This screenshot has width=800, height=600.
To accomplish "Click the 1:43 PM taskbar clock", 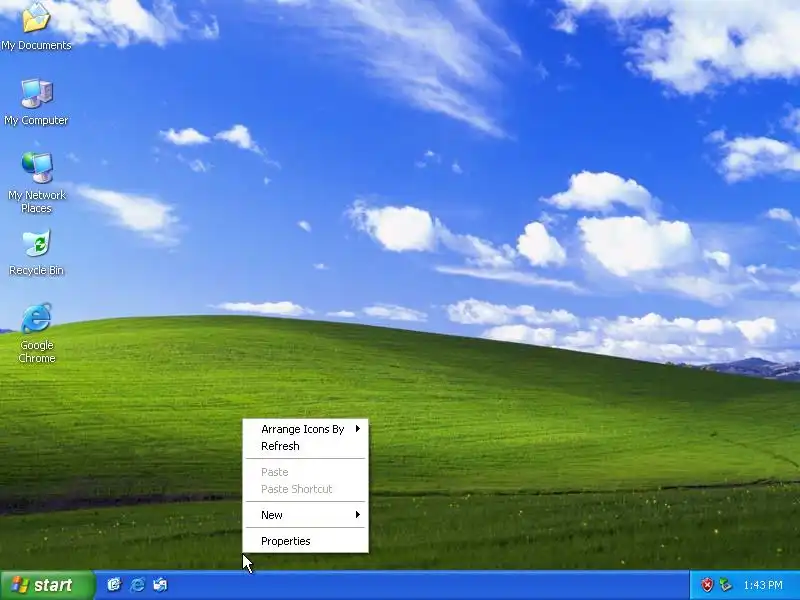I will click(763, 585).
